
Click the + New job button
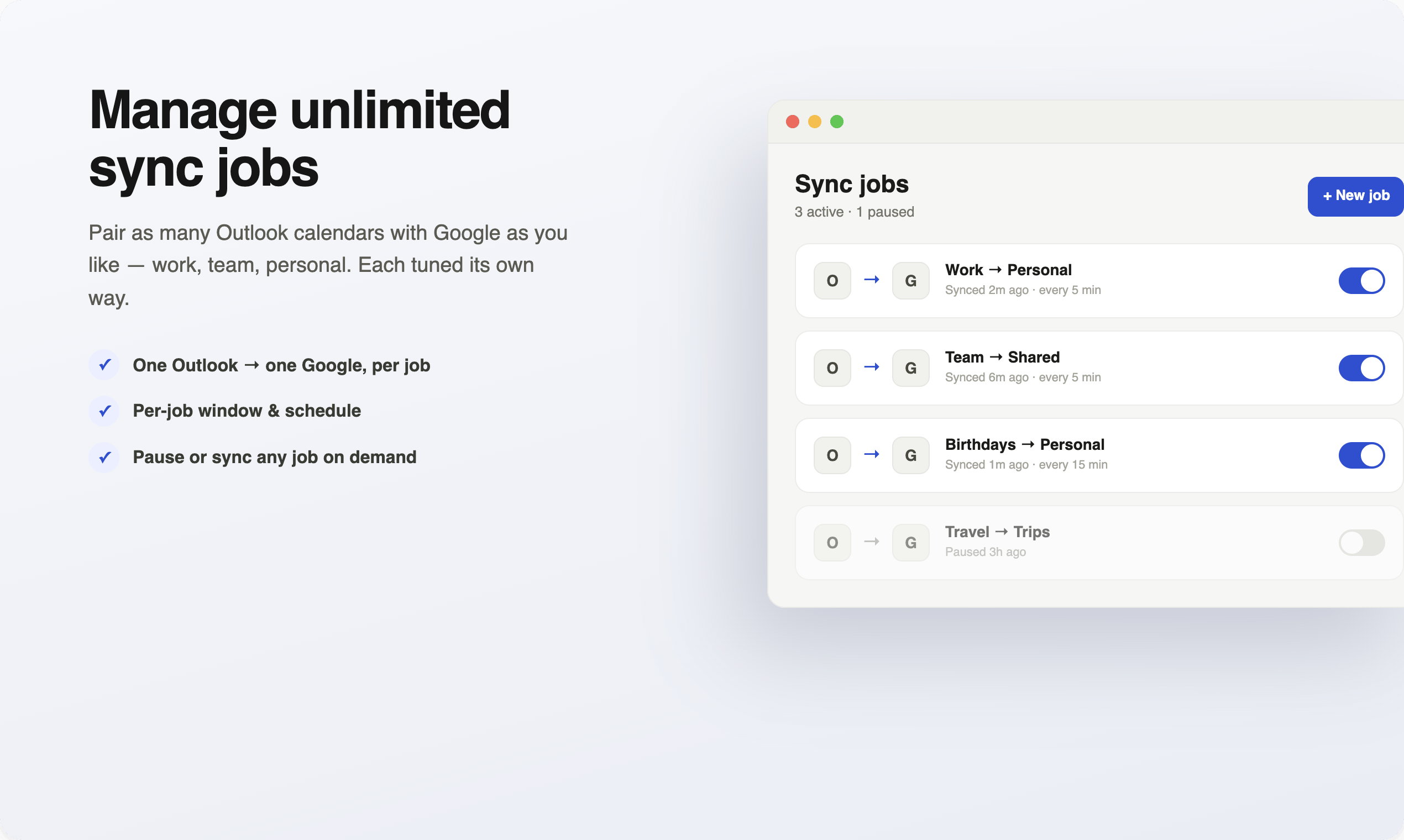(1355, 196)
